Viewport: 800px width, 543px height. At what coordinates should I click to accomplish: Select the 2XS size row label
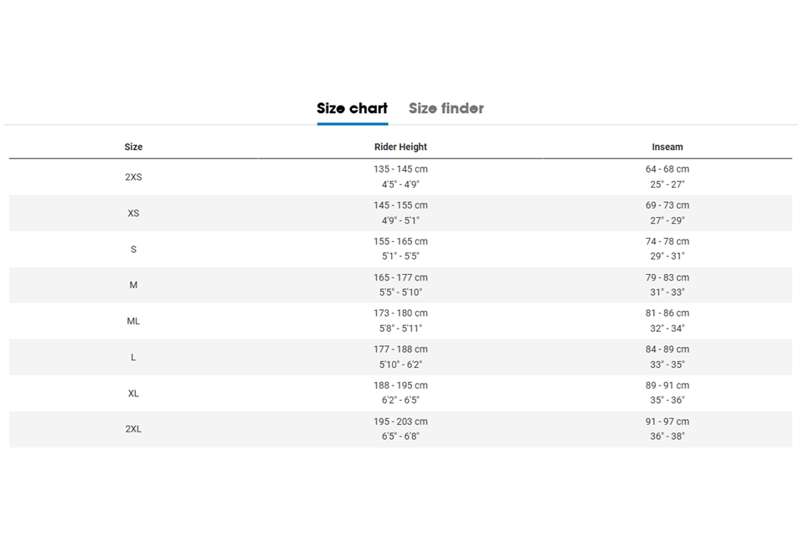pyautogui.click(x=133, y=177)
